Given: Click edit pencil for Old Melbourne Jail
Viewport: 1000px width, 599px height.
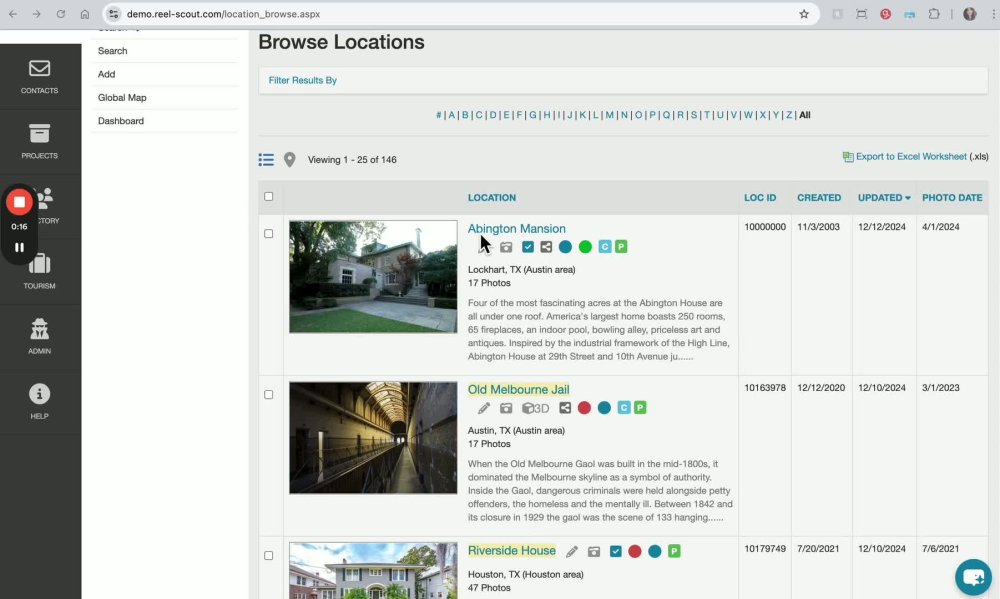Looking at the screenshot, I should [484, 408].
